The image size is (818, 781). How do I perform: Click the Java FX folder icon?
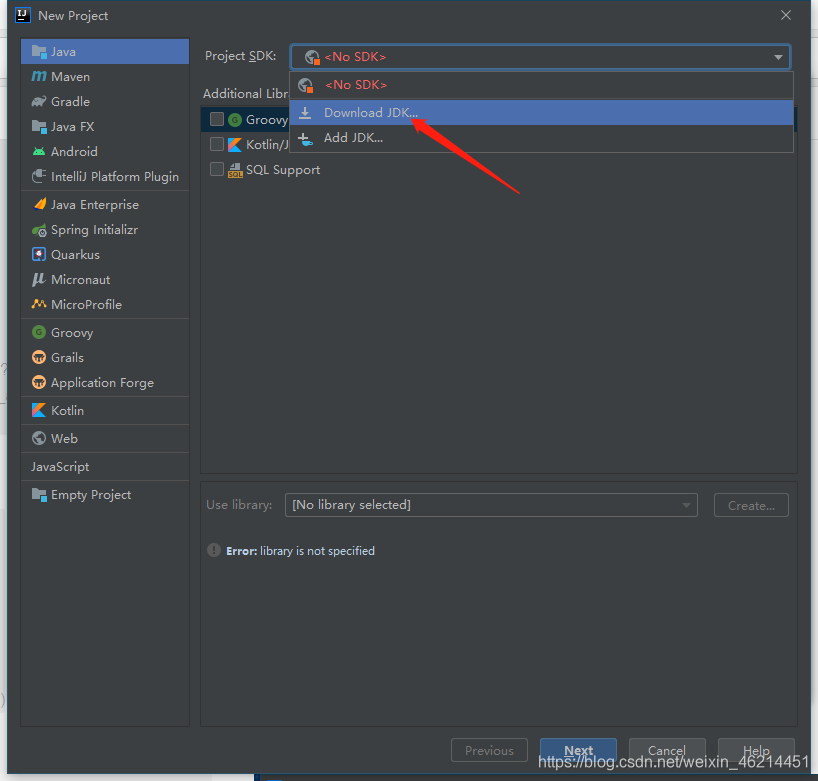39,127
